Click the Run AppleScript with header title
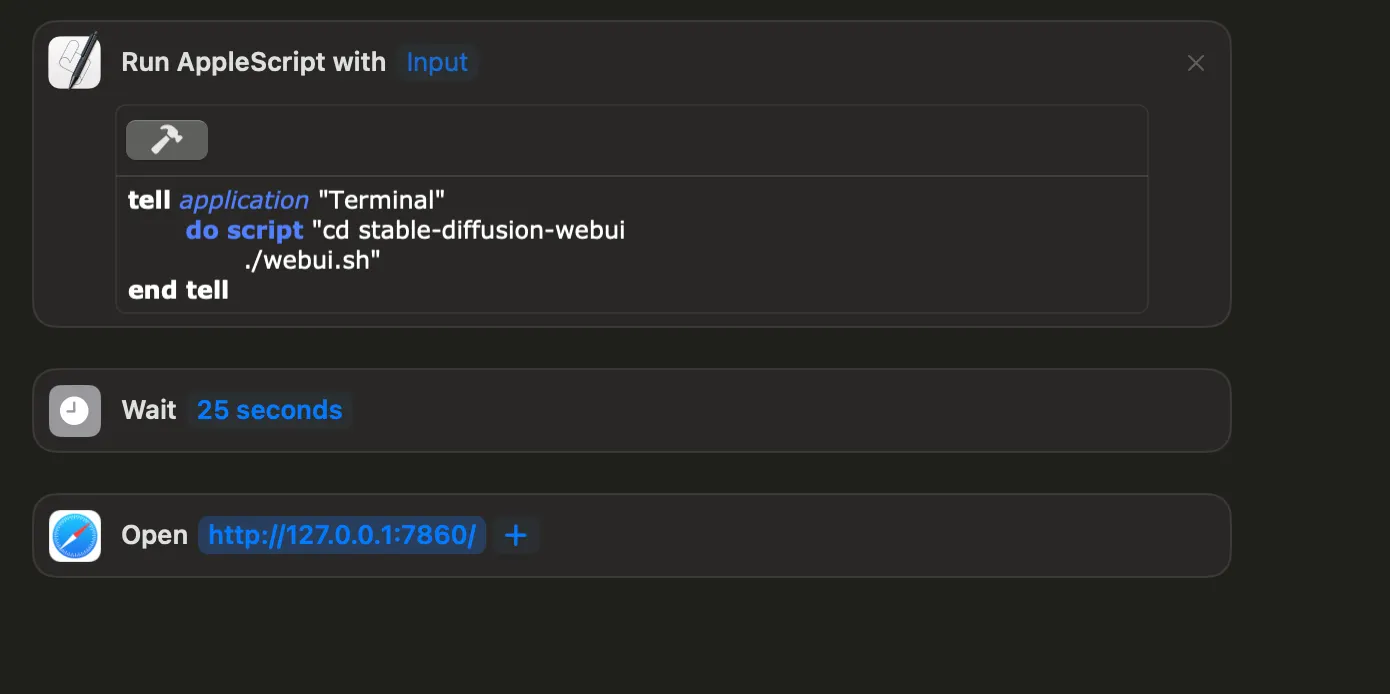Screen dimensions: 1390x694 coord(253,61)
